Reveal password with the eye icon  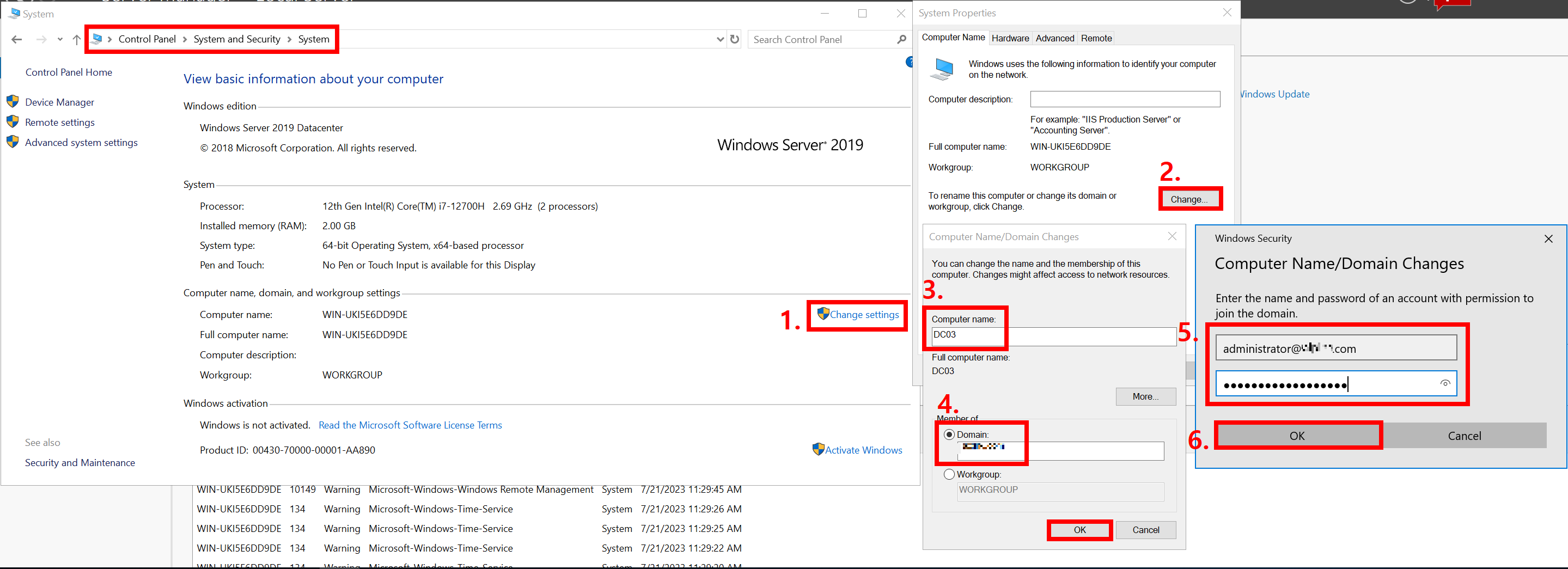coord(1445,383)
